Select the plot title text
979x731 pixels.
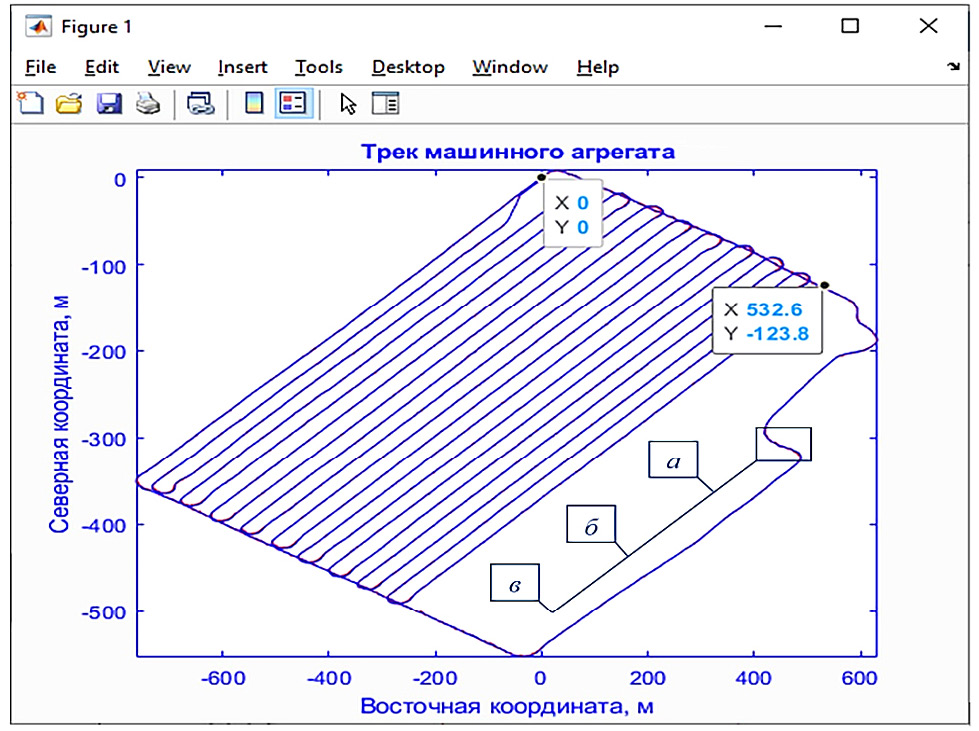coord(505,152)
